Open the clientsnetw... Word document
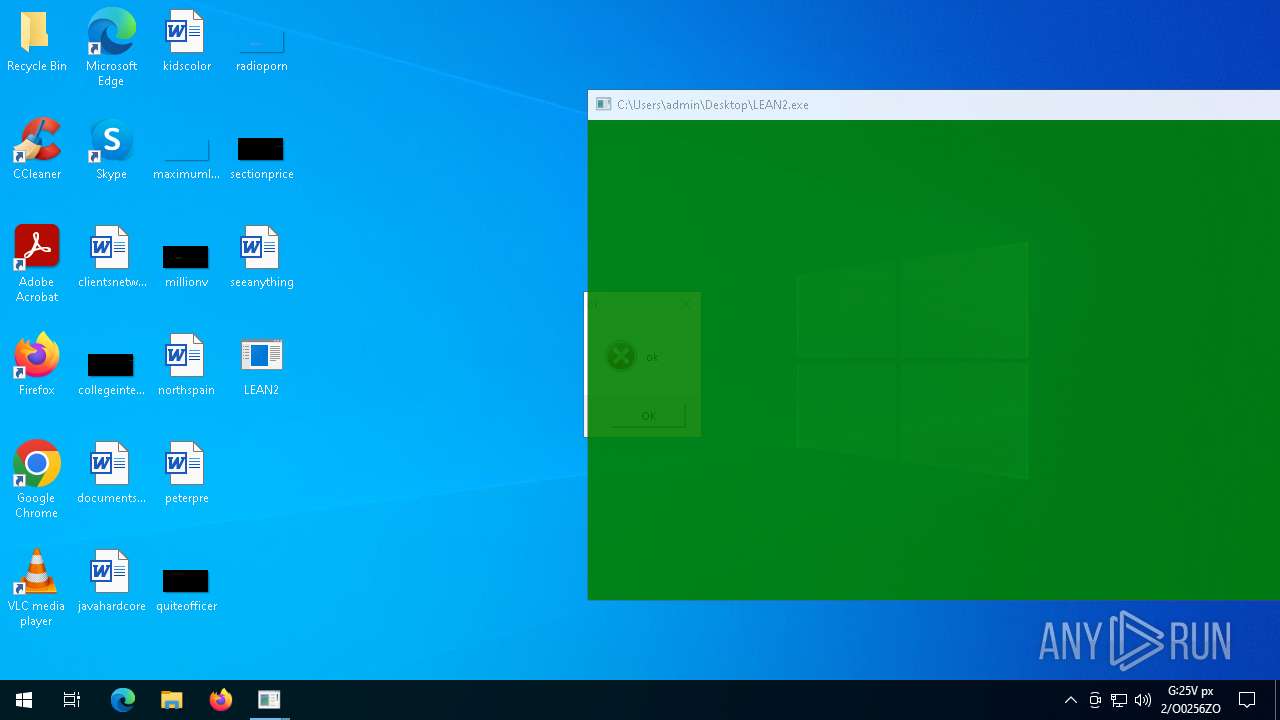1280x720 pixels. (x=111, y=258)
